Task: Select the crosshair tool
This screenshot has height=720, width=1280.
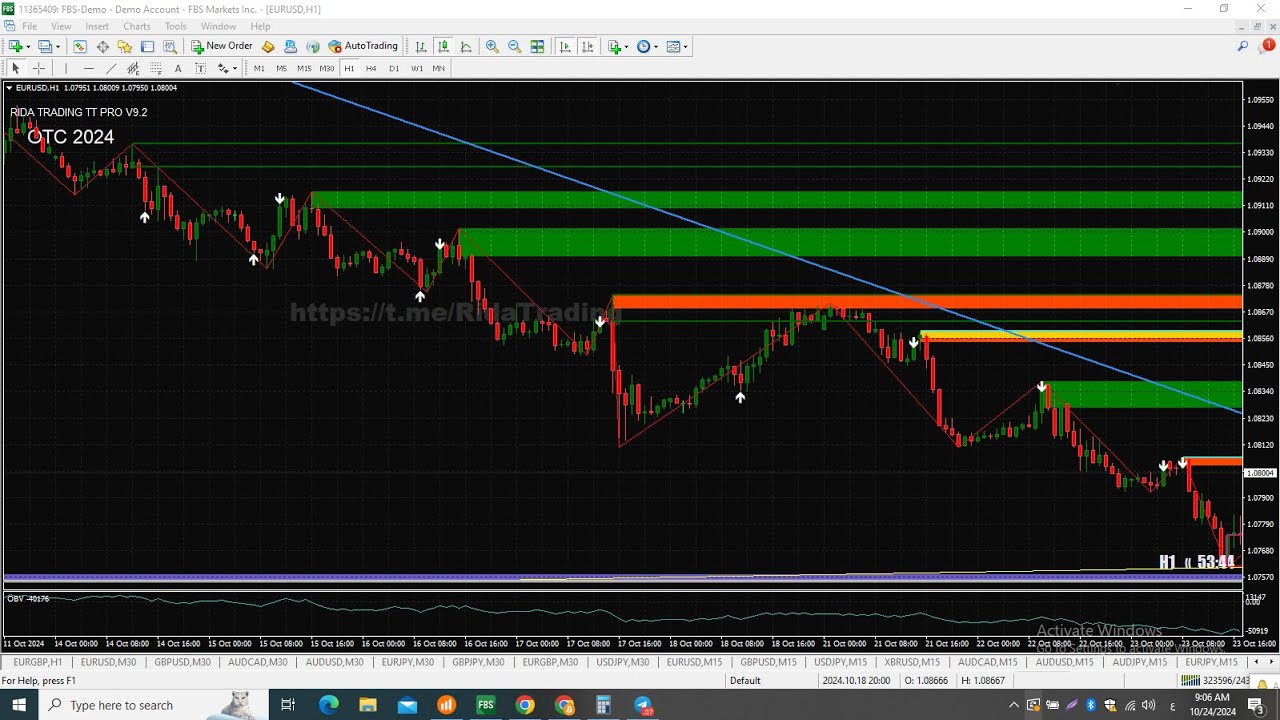Action: (39, 68)
